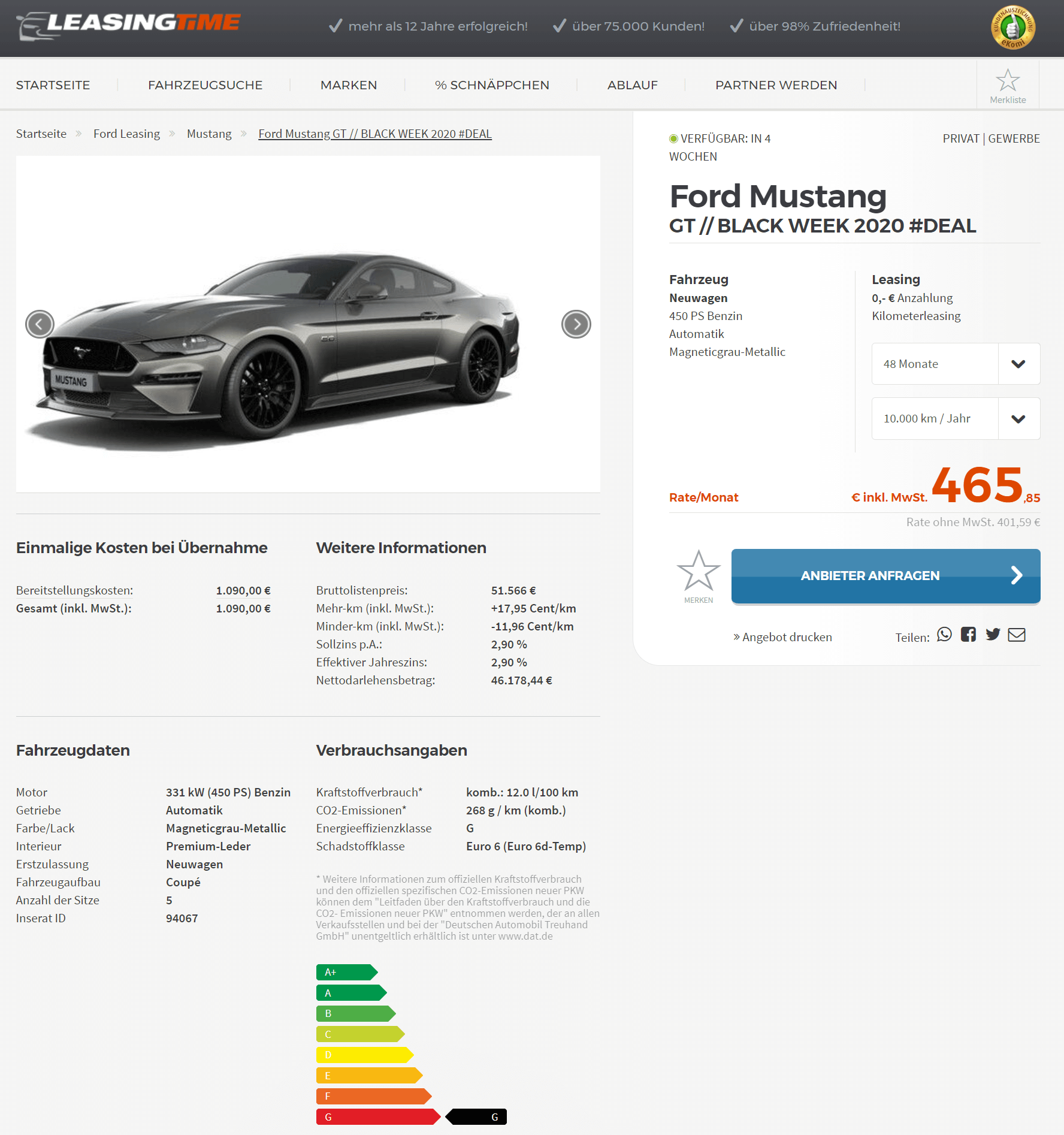This screenshot has height=1135, width=1064.
Task: Click the A+ efficiency class bar
Action: pos(346,972)
